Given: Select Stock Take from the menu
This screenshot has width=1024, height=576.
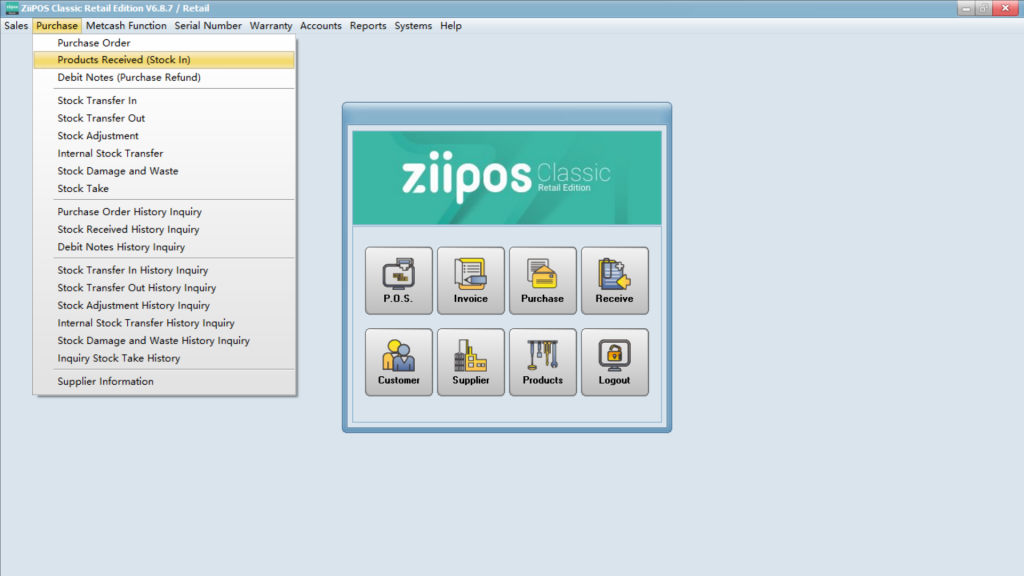Looking at the screenshot, I should click(83, 189).
